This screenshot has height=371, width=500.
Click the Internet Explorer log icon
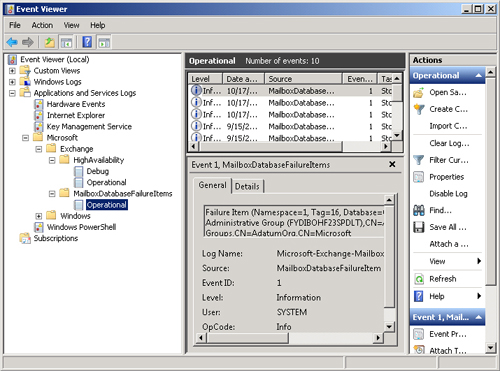(39, 115)
